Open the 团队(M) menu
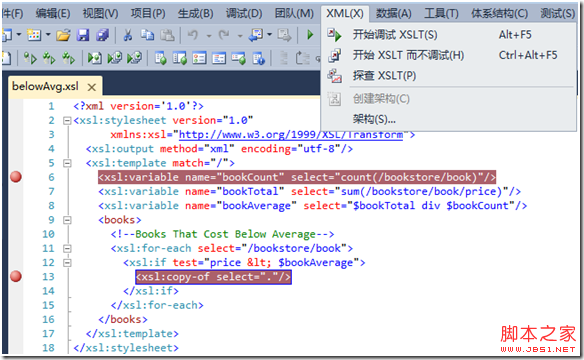Image resolution: width=584 pixels, height=360 pixels. [294, 14]
